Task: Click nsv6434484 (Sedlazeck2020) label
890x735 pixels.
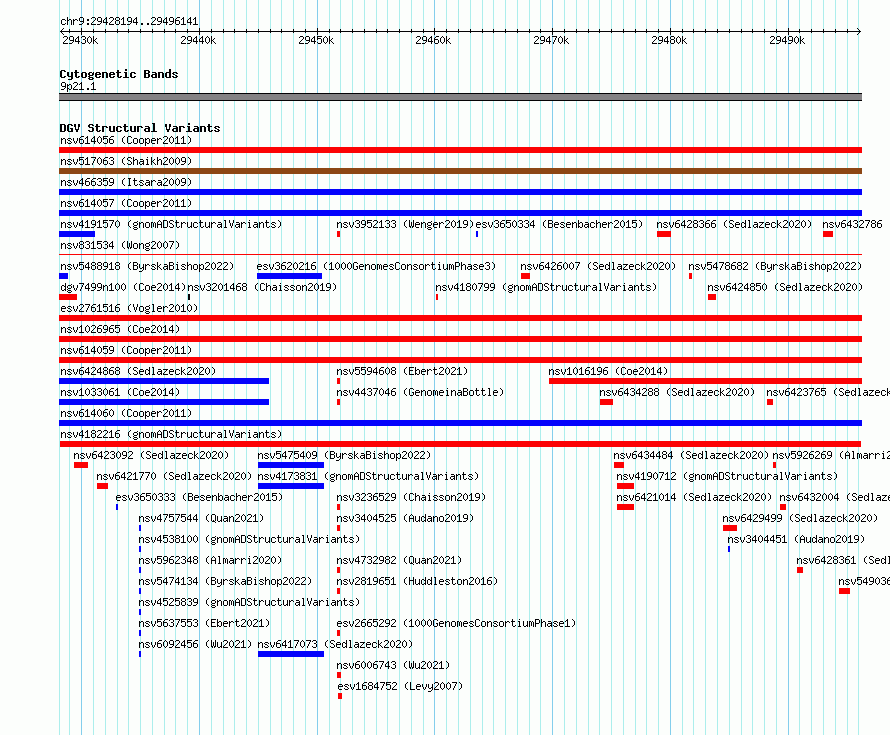Action: [691, 455]
